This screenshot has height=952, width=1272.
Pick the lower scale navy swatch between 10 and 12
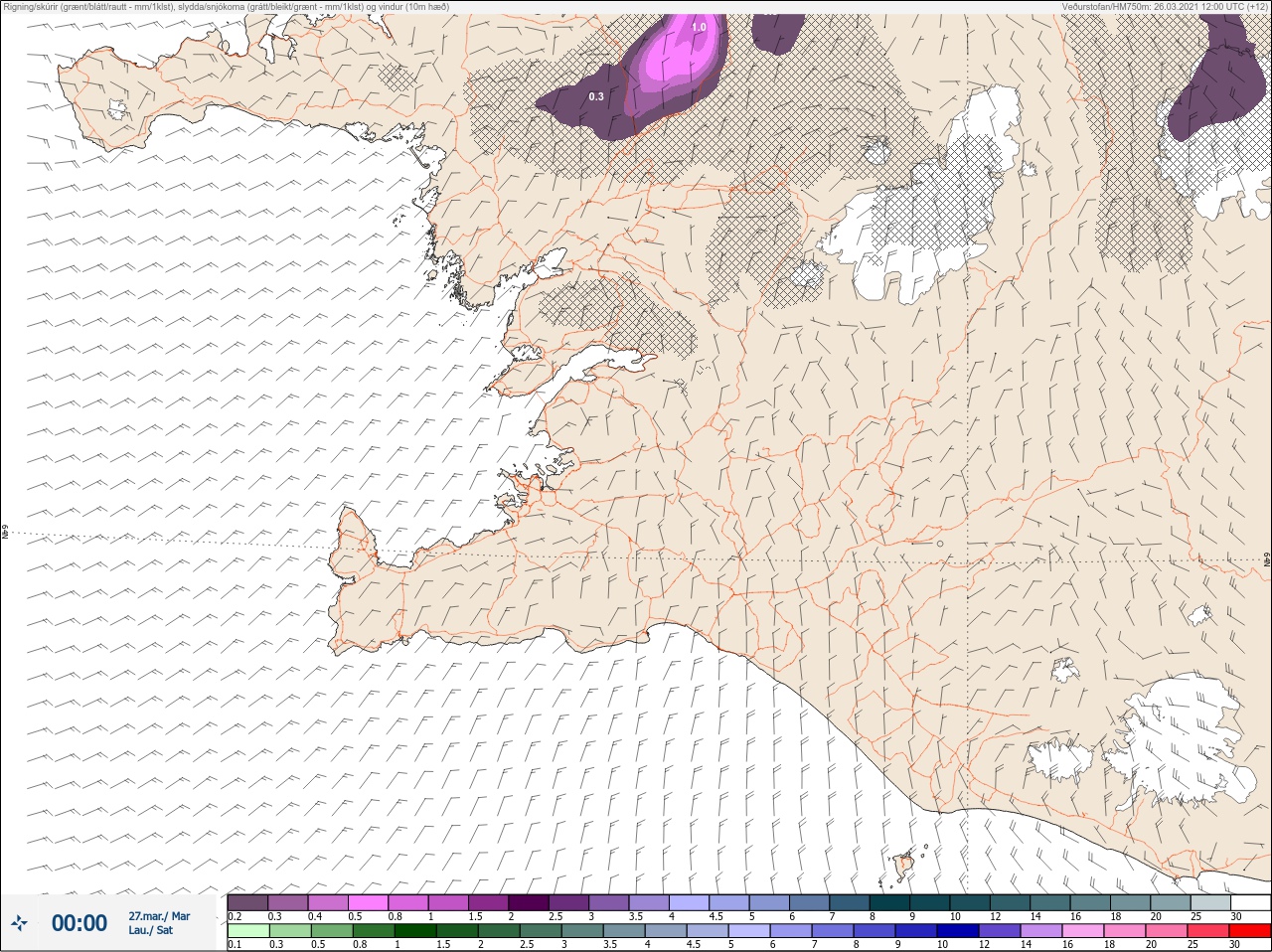click(x=959, y=931)
